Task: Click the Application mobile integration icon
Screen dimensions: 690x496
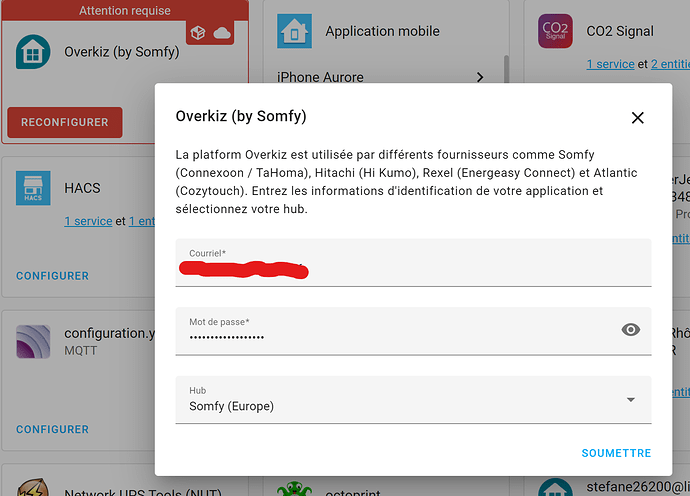Action: coord(294,31)
